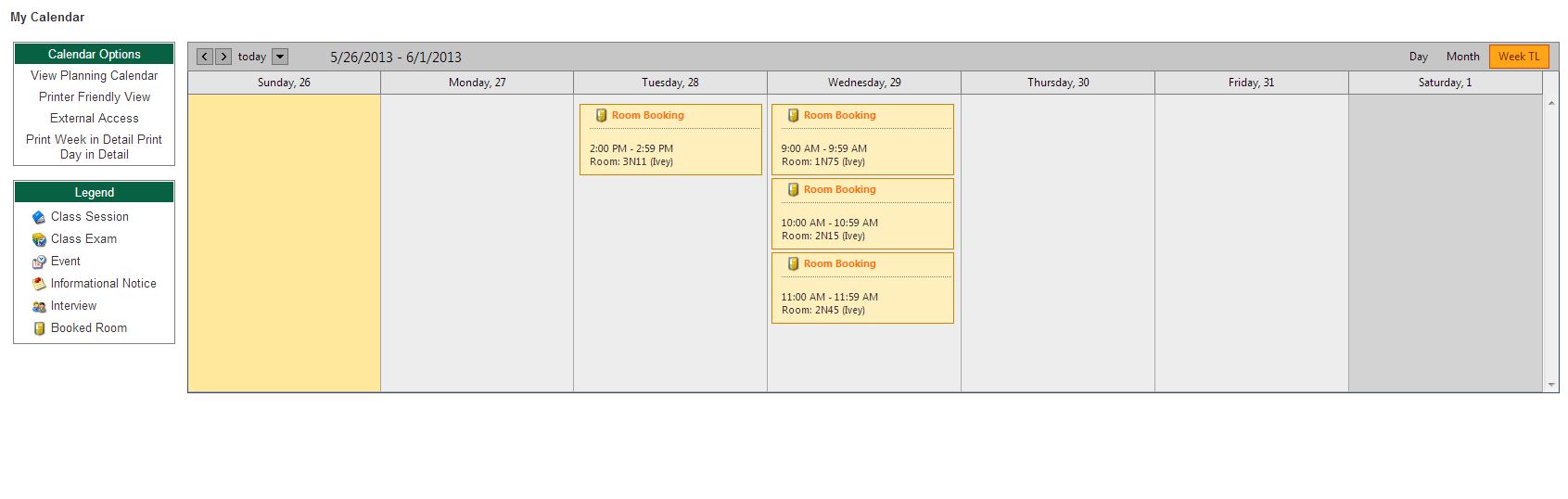Open the External Access link
The height and width of the screenshot is (499, 1568).
point(94,119)
